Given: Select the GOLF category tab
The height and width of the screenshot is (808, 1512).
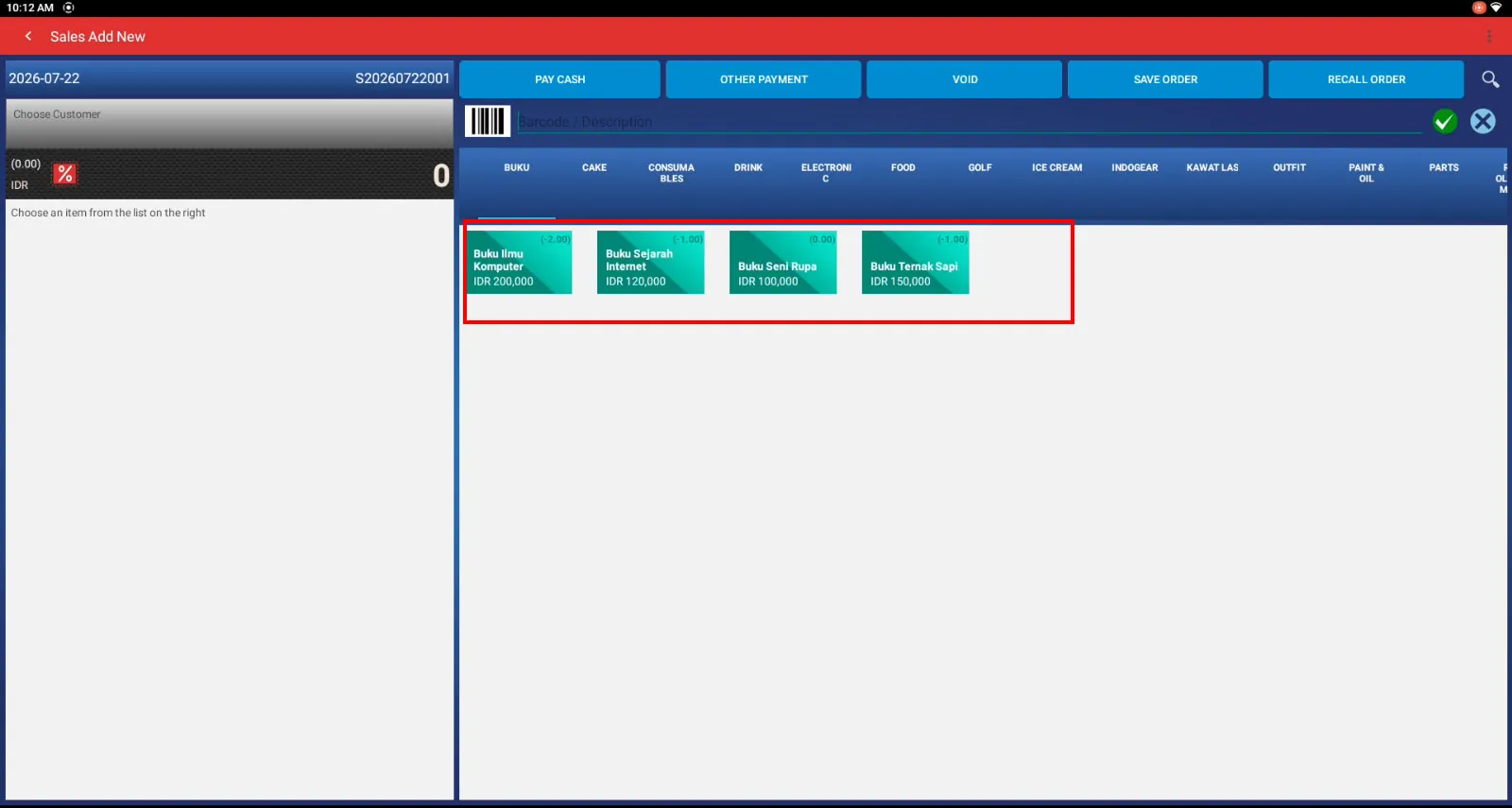Looking at the screenshot, I should (x=980, y=167).
